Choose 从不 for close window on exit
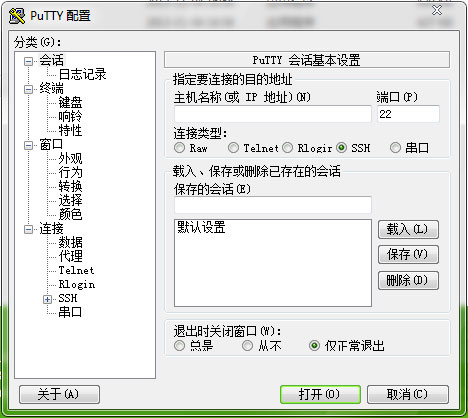The width and height of the screenshot is (468, 418). coord(247,346)
